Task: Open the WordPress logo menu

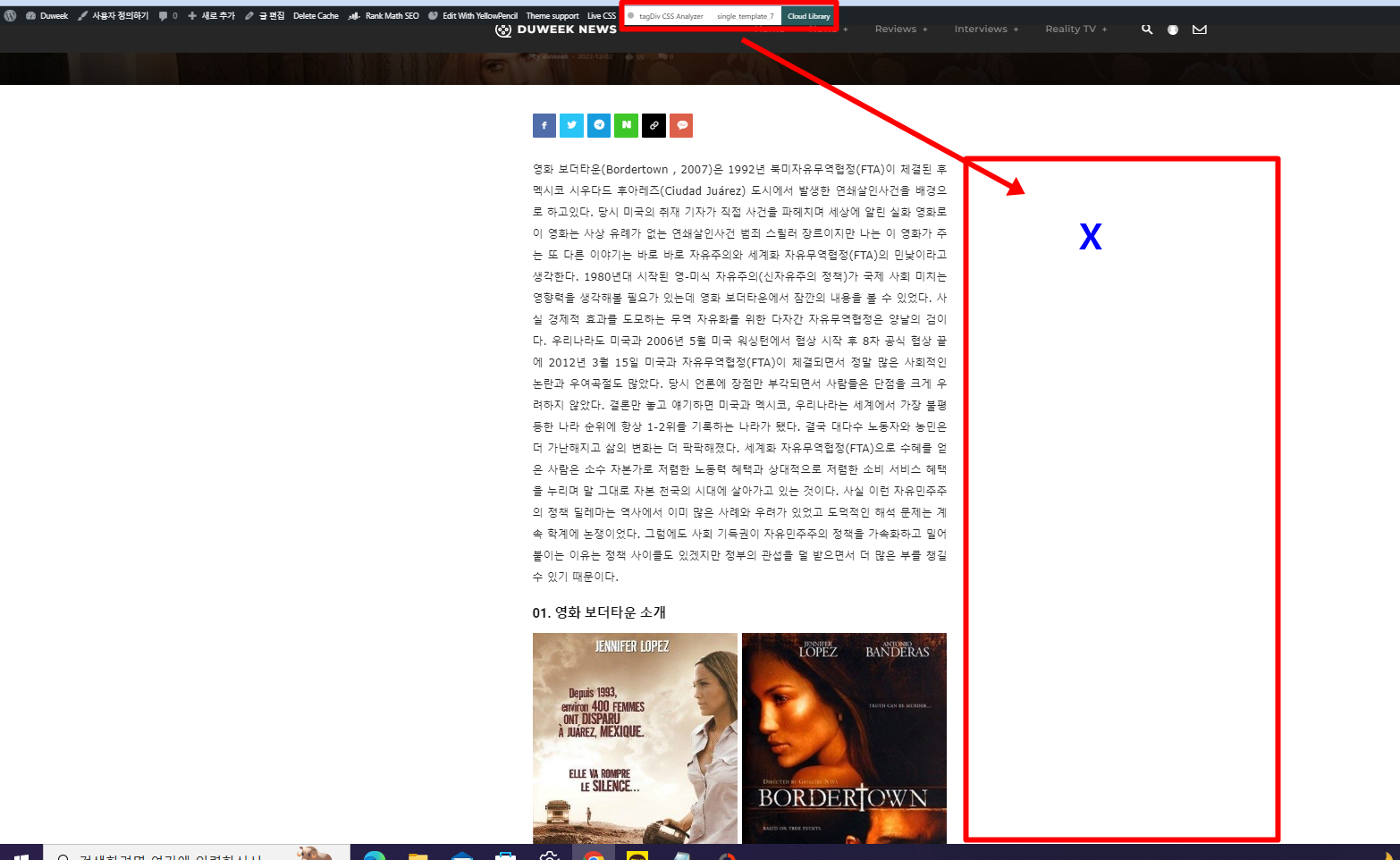Action: click(x=10, y=15)
